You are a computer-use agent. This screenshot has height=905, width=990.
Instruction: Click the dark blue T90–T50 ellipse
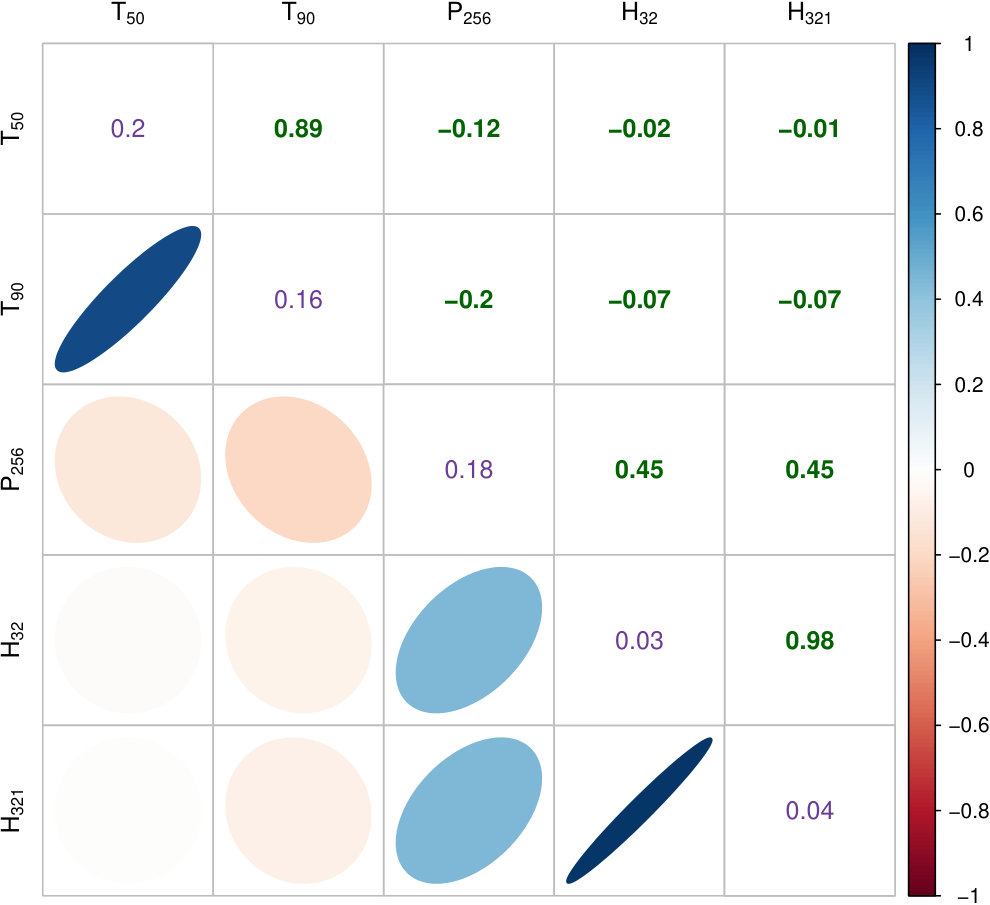[x=128, y=299]
